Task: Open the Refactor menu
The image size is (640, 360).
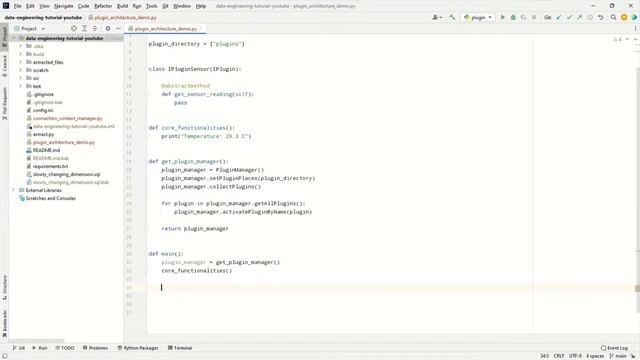Action: 103,6
